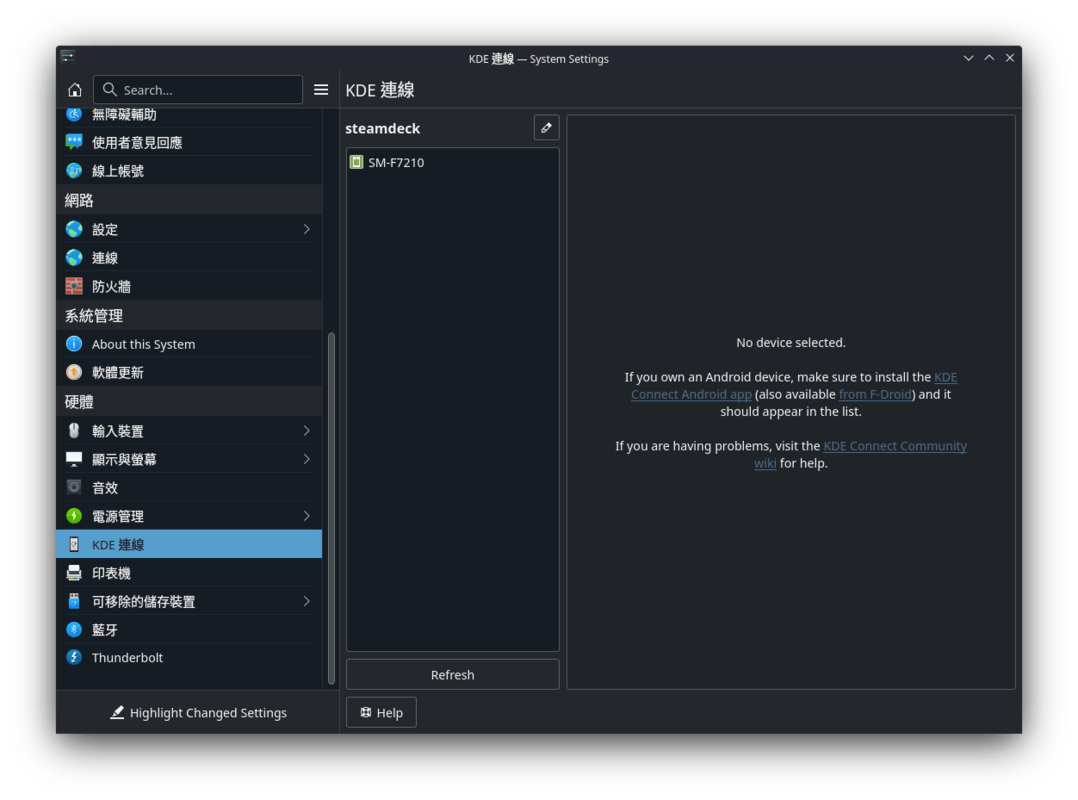Click the green phone icon next to SM-F7210
Viewport: 1078px width, 800px height.
356,162
